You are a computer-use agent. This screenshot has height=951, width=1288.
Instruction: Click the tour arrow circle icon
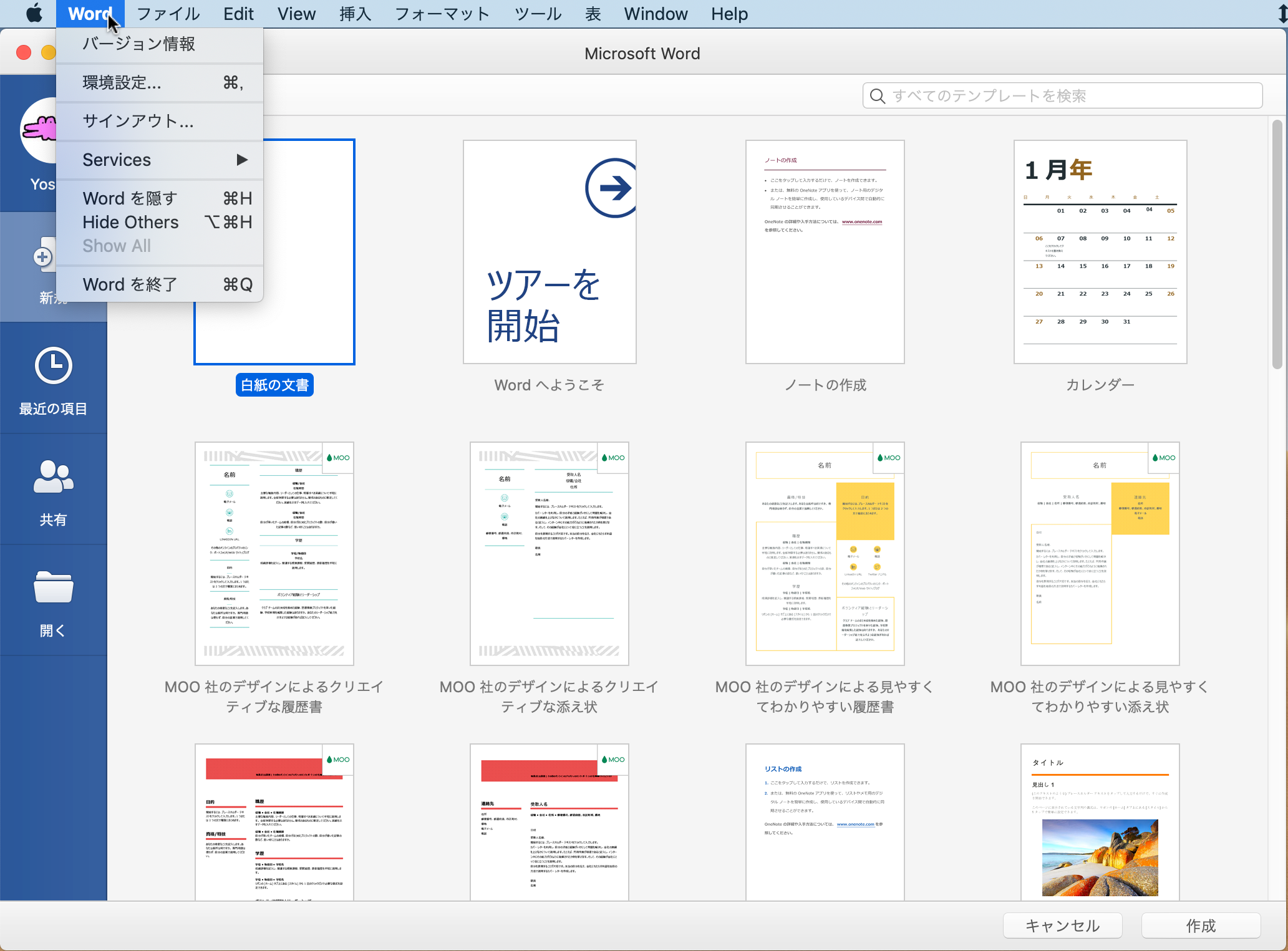tap(612, 188)
